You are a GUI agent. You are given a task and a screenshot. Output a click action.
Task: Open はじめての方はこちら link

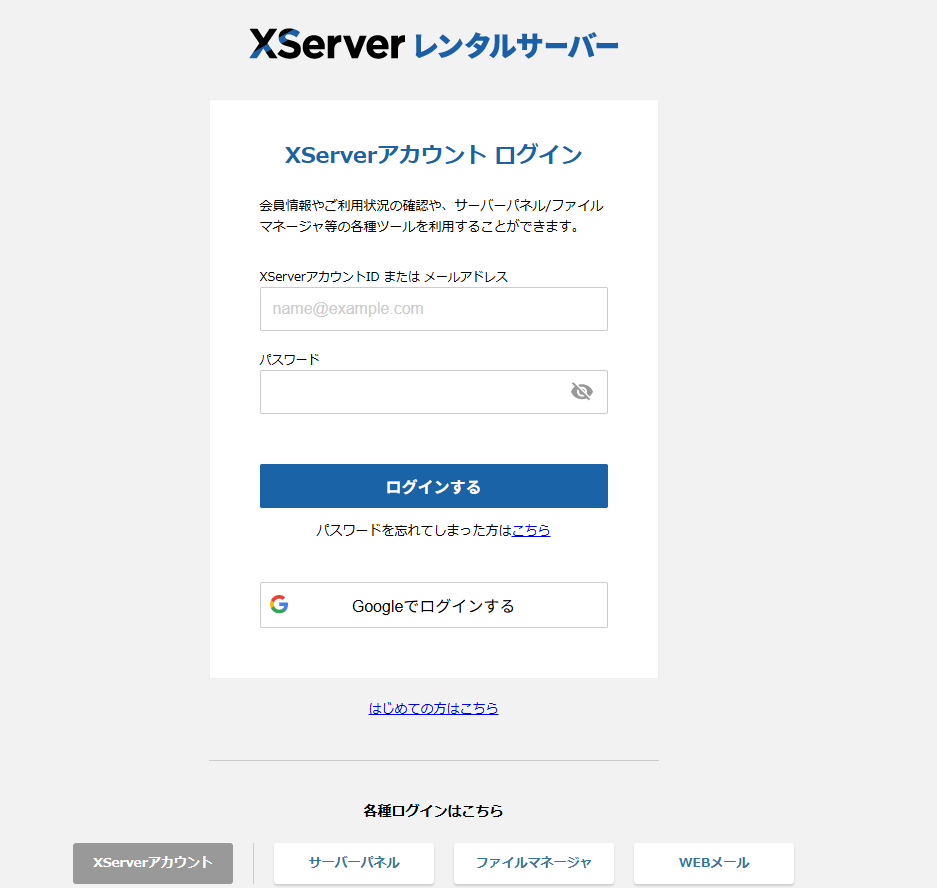(x=433, y=708)
